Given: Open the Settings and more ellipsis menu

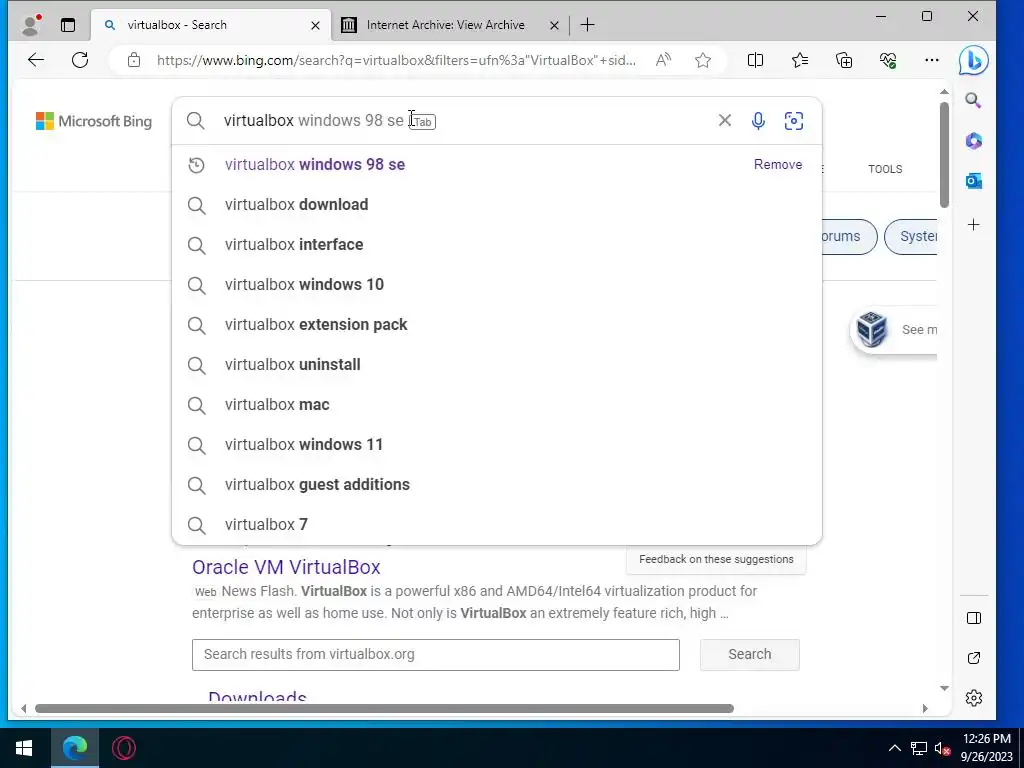Looking at the screenshot, I should point(932,60).
